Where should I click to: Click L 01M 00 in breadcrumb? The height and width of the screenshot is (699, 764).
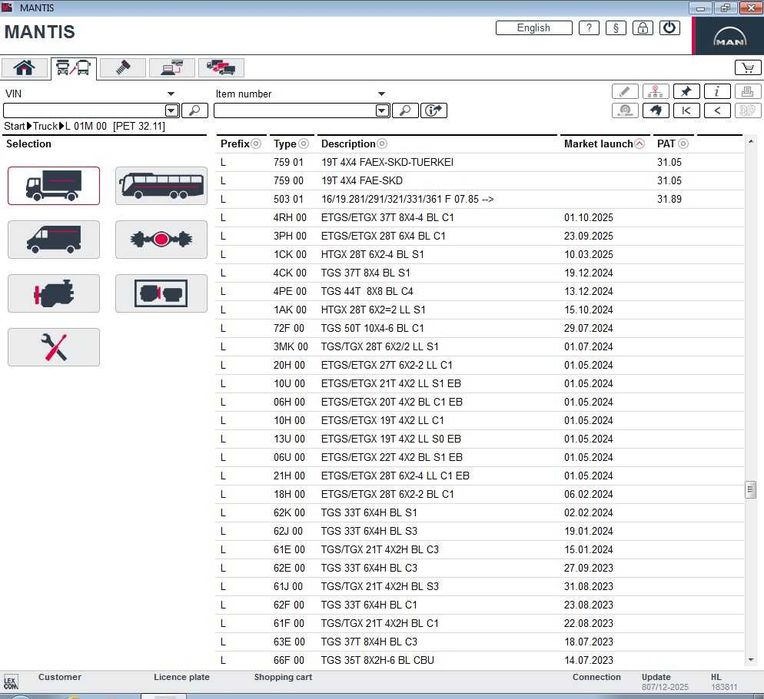pyautogui.click(x=86, y=126)
